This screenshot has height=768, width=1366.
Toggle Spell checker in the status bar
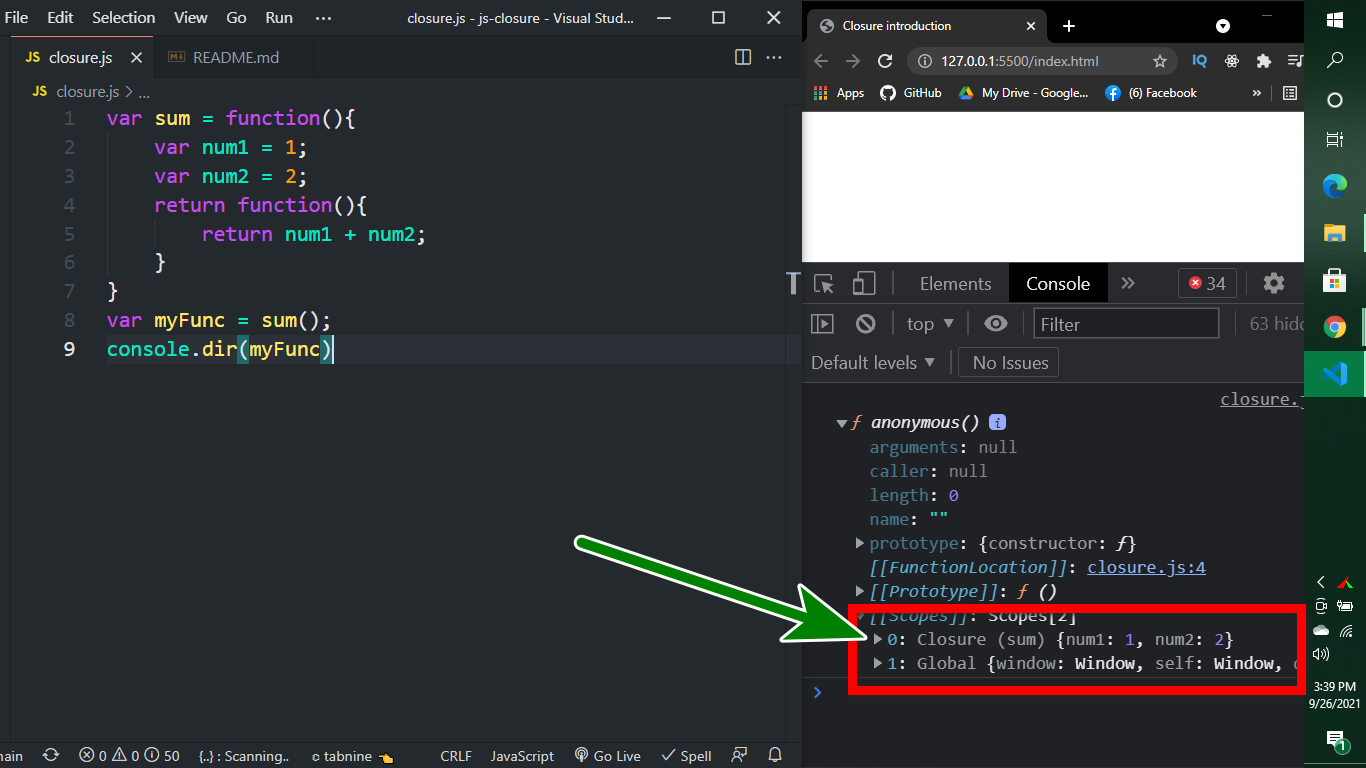coord(687,756)
